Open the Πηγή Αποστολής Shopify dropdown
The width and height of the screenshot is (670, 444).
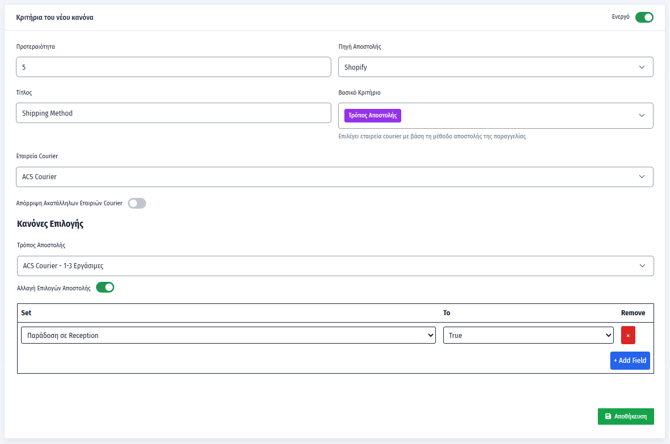click(x=496, y=67)
